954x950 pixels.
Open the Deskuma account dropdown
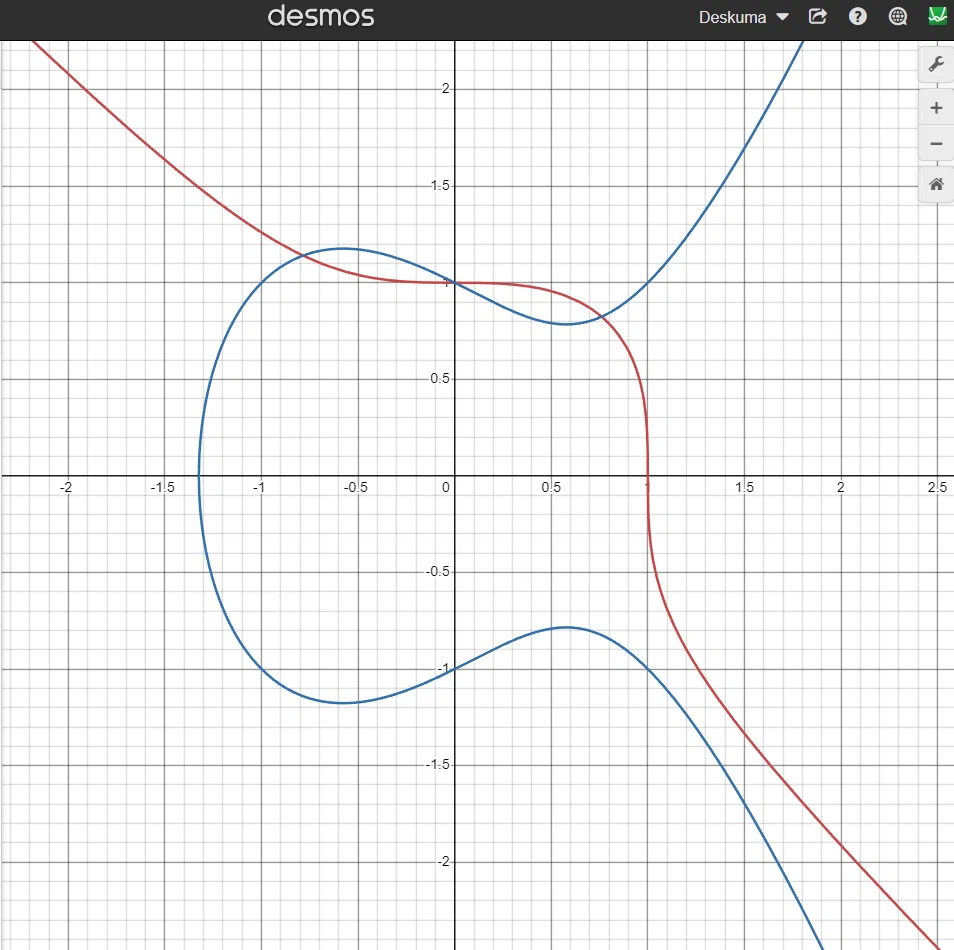743,17
